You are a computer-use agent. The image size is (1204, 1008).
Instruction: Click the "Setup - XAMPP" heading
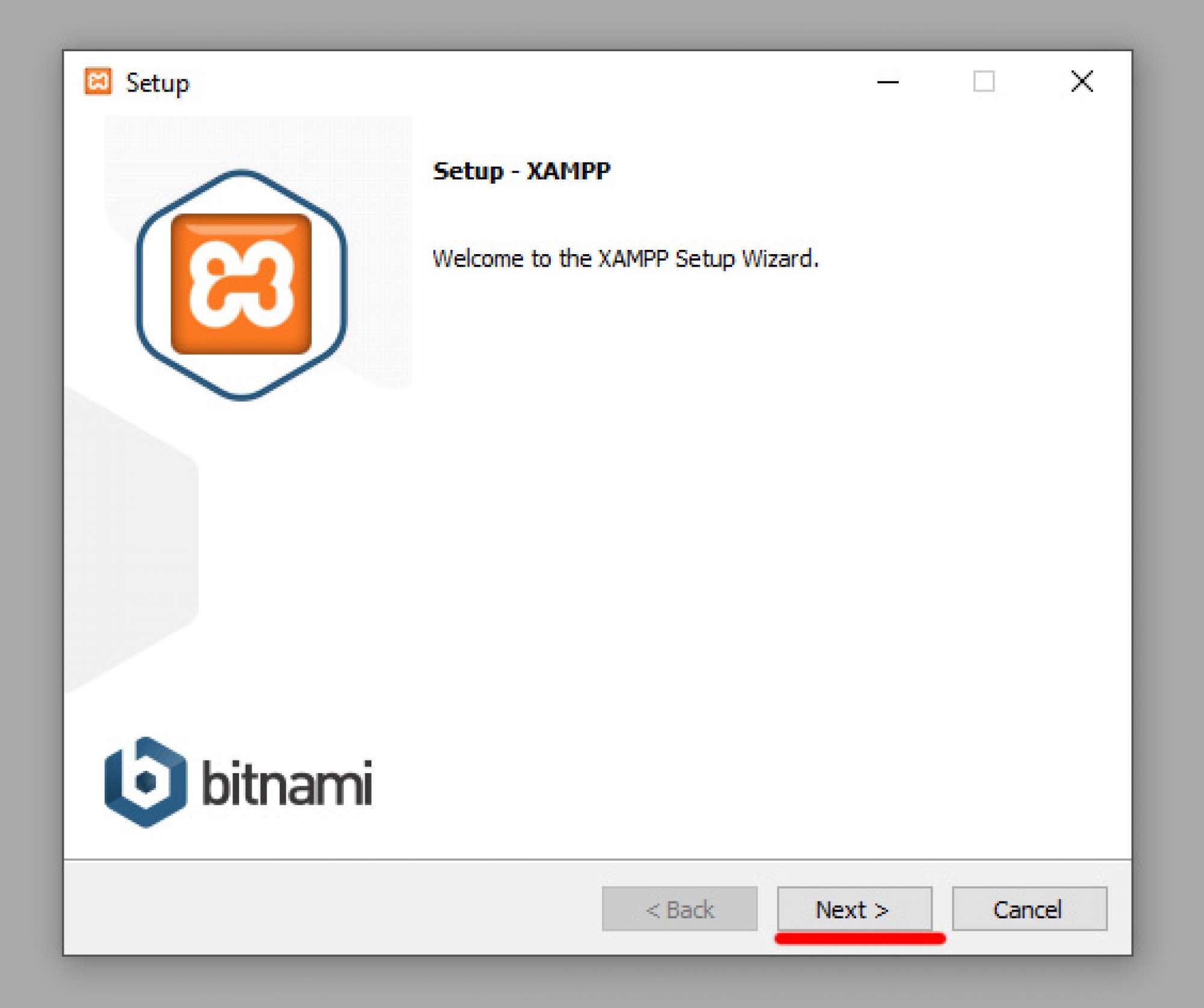point(521,171)
